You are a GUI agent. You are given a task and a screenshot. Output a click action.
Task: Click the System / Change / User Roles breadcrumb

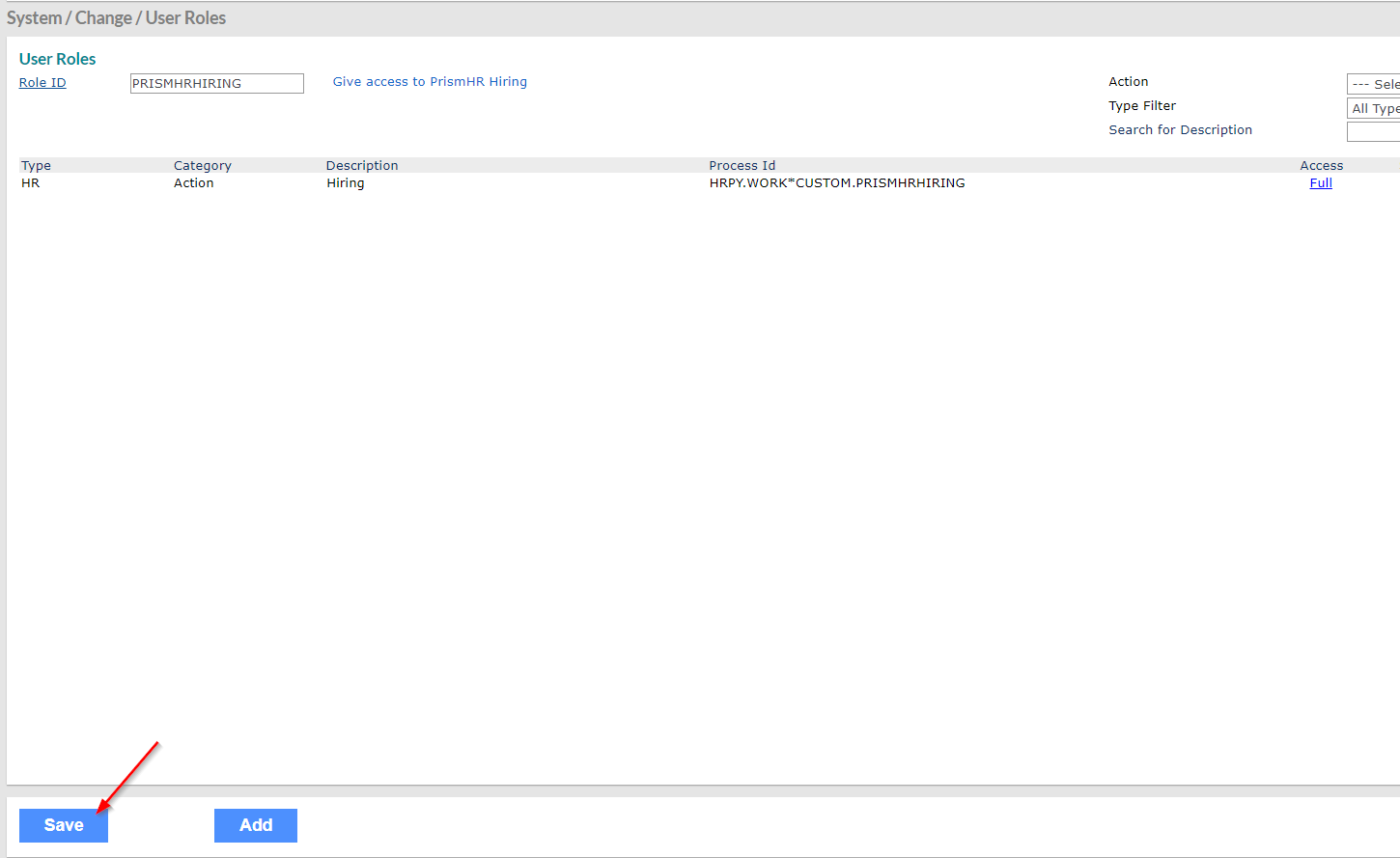[116, 18]
